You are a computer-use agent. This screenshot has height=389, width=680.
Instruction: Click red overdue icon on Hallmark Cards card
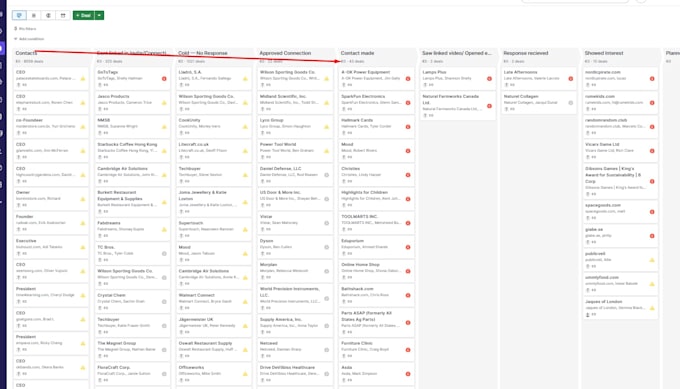click(x=408, y=127)
